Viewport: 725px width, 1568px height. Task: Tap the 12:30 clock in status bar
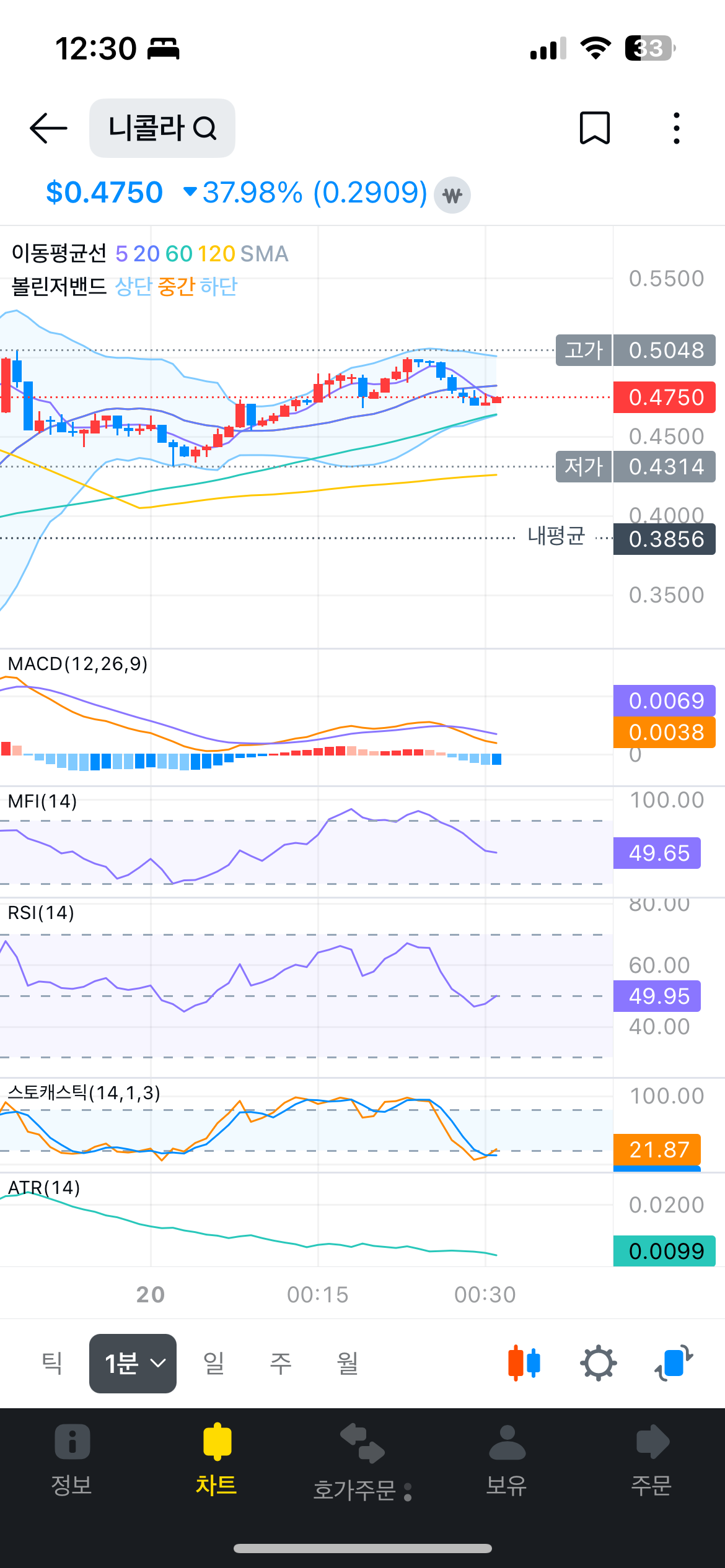96,48
